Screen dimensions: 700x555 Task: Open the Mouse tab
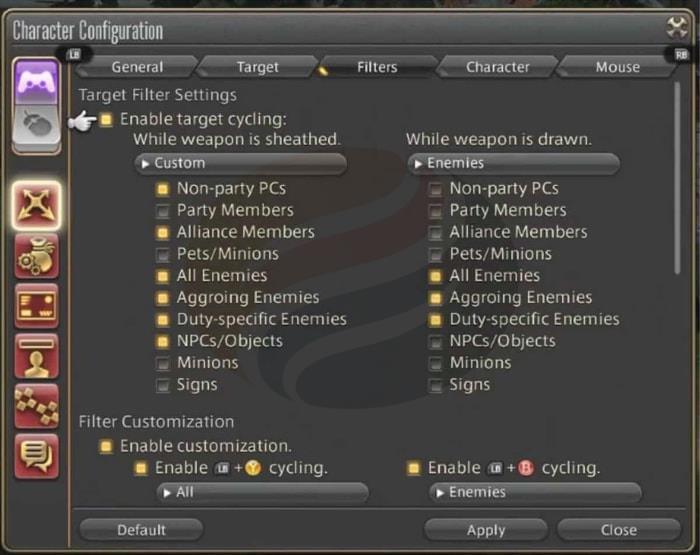click(618, 67)
